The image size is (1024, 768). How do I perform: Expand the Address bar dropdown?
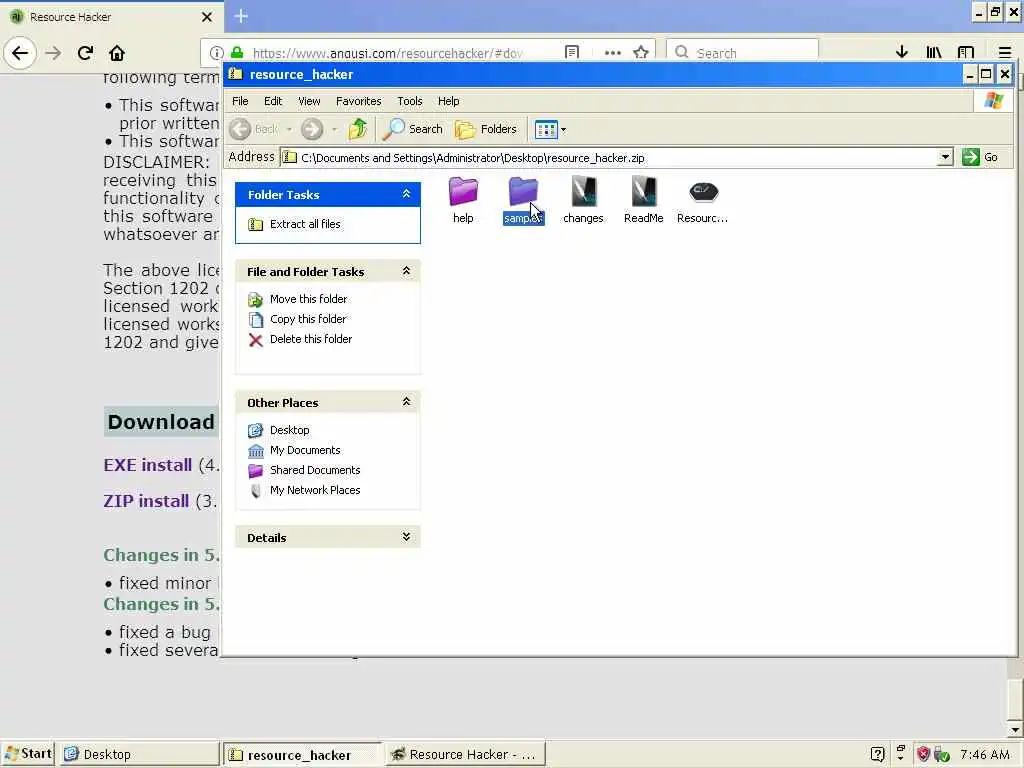click(945, 157)
